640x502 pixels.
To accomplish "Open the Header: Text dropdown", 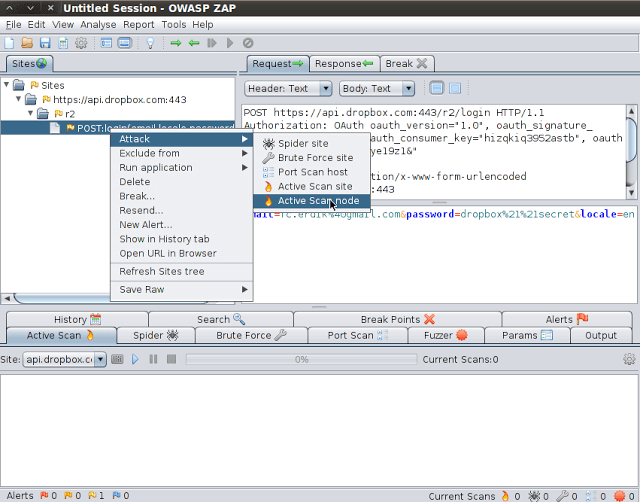I will pos(288,89).
